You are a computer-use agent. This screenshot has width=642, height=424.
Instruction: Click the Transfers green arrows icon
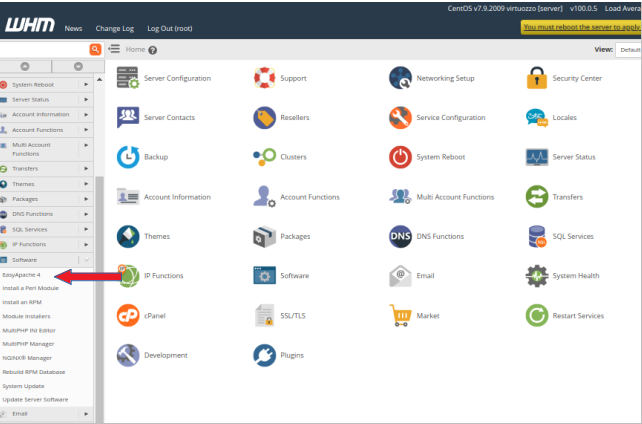coord(536,196)
